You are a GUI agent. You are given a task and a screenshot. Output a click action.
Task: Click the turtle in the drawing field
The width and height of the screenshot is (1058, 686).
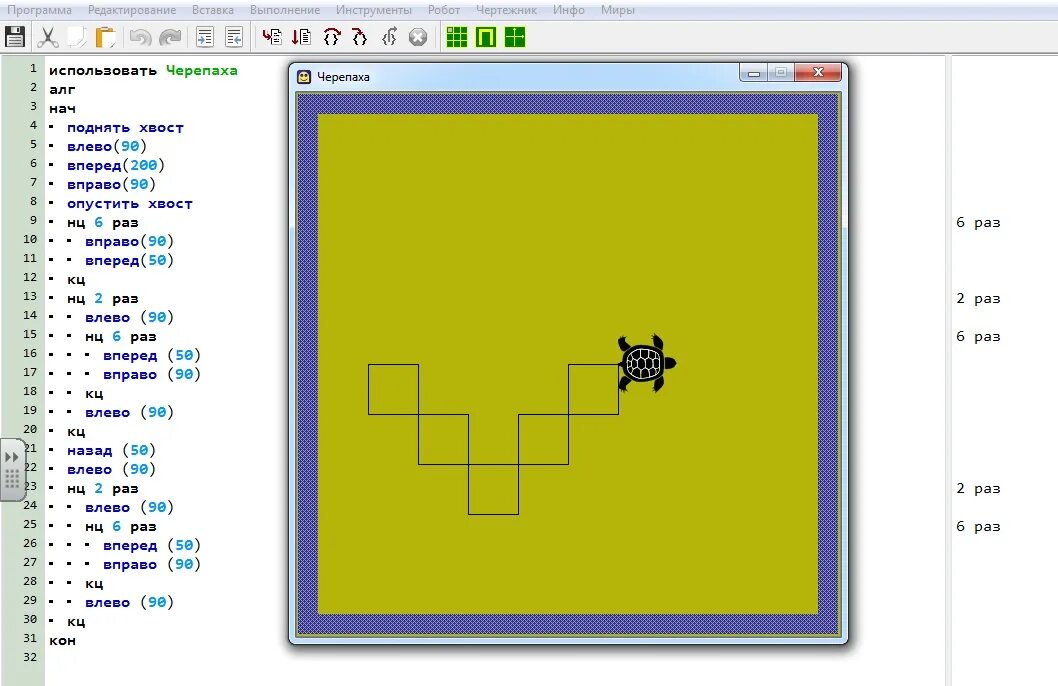pyautogui.click(x=646, y=363)
